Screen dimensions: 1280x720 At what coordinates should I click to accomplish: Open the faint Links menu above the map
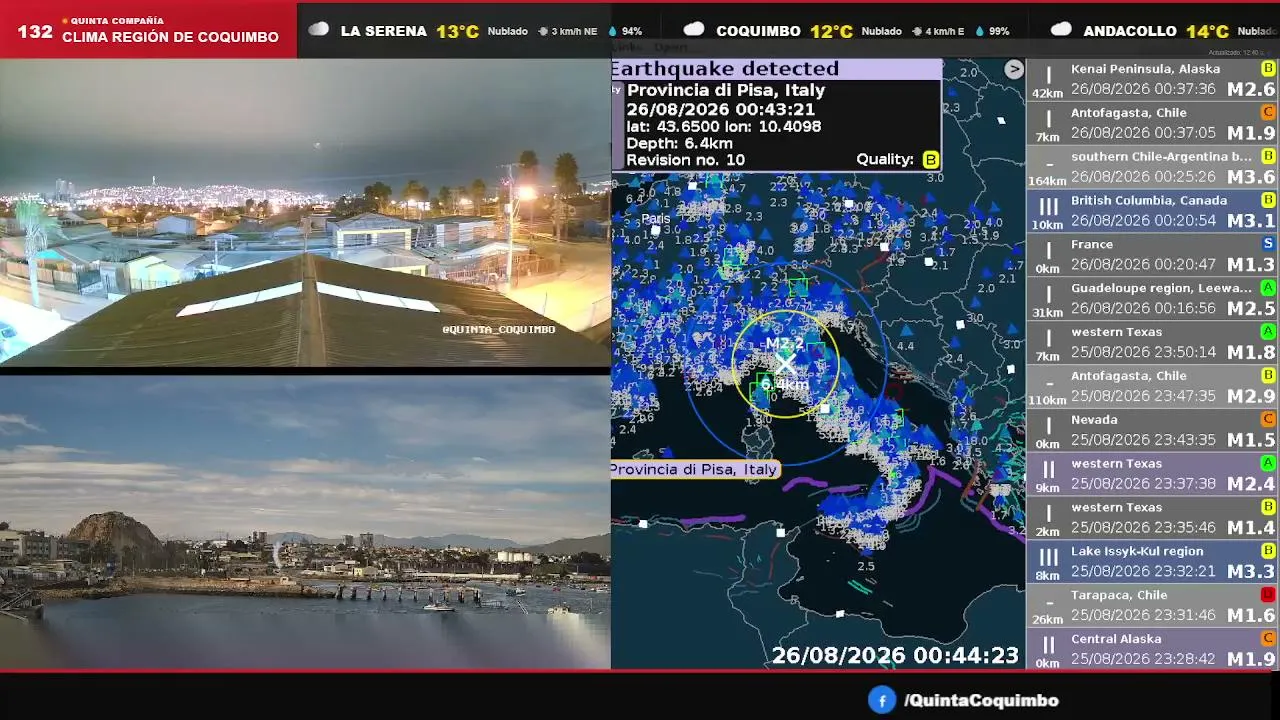[625, 47]
